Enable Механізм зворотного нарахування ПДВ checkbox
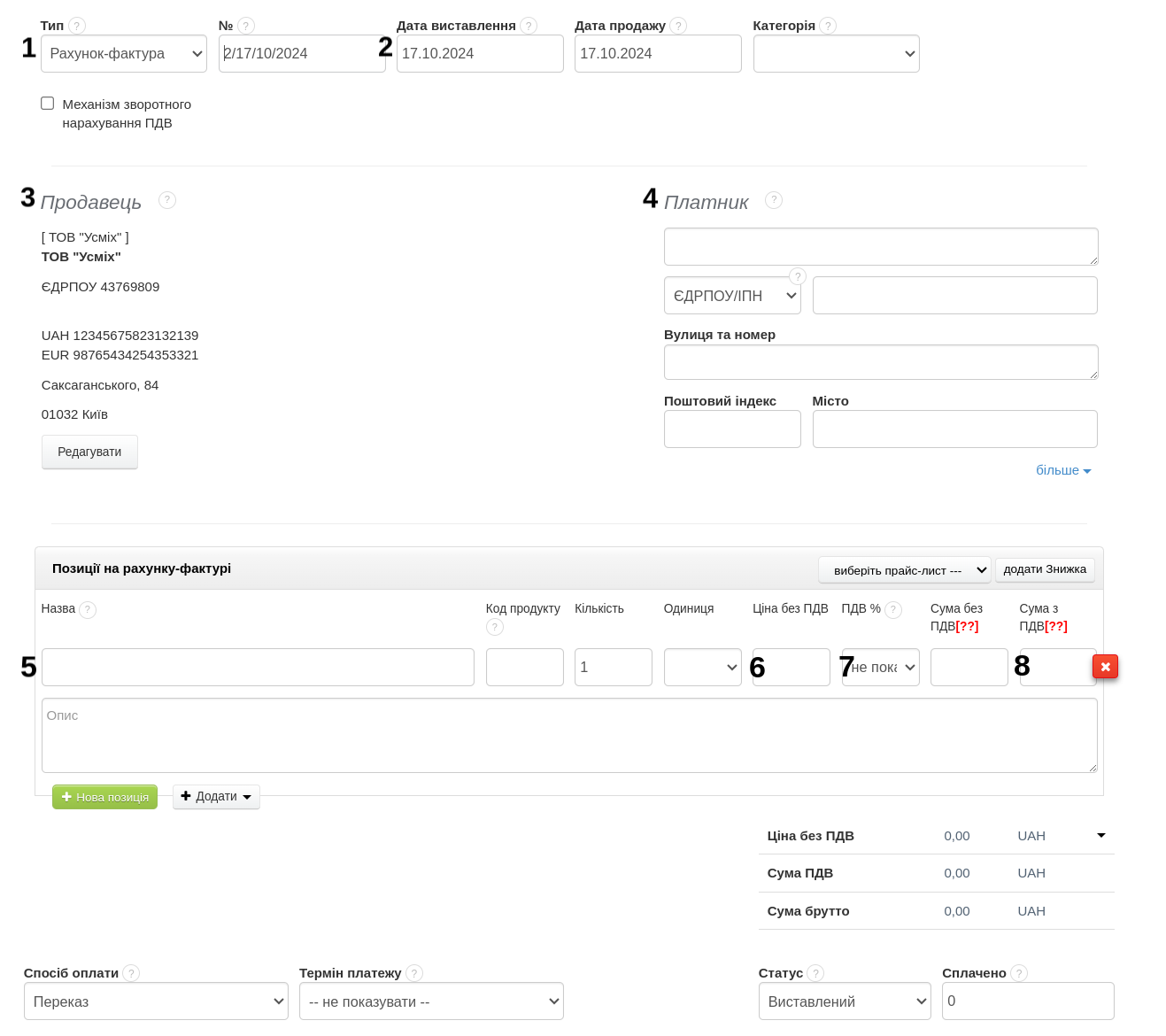This screenshot has width=1166, height=1036. (x=48, y=104)
